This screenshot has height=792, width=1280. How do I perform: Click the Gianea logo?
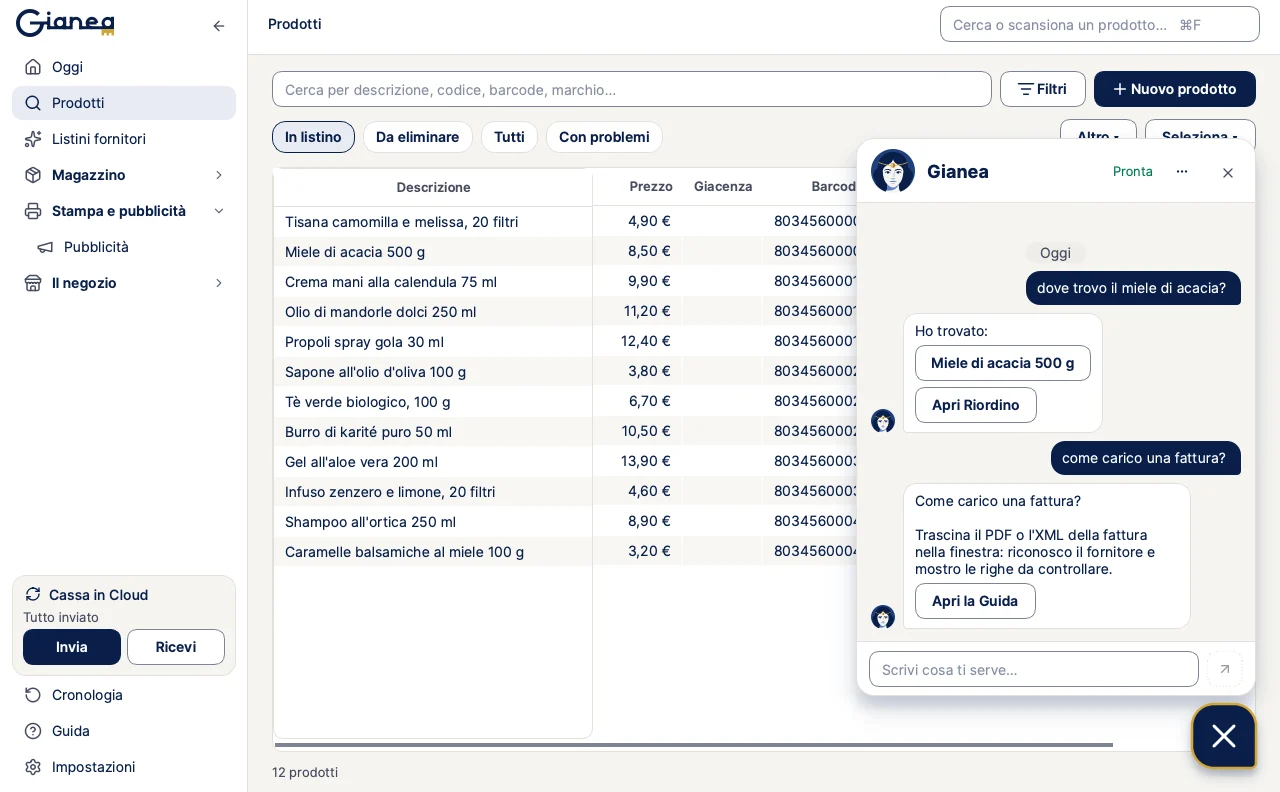point(65,22)
